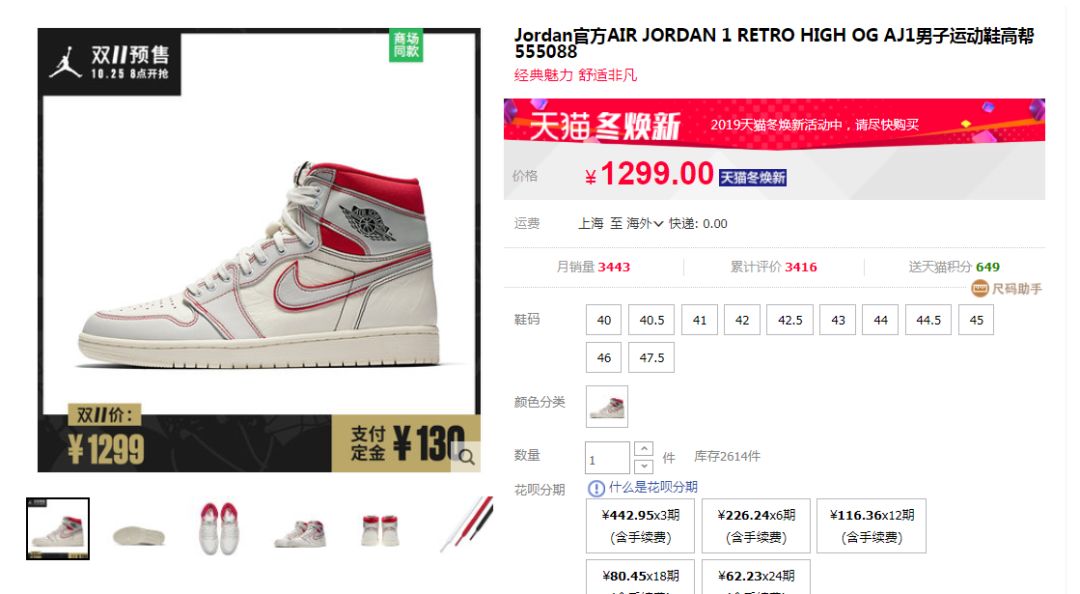The image size is (1080, 594).
Task: Select shoe size 47.5
Action: (652, 358)
